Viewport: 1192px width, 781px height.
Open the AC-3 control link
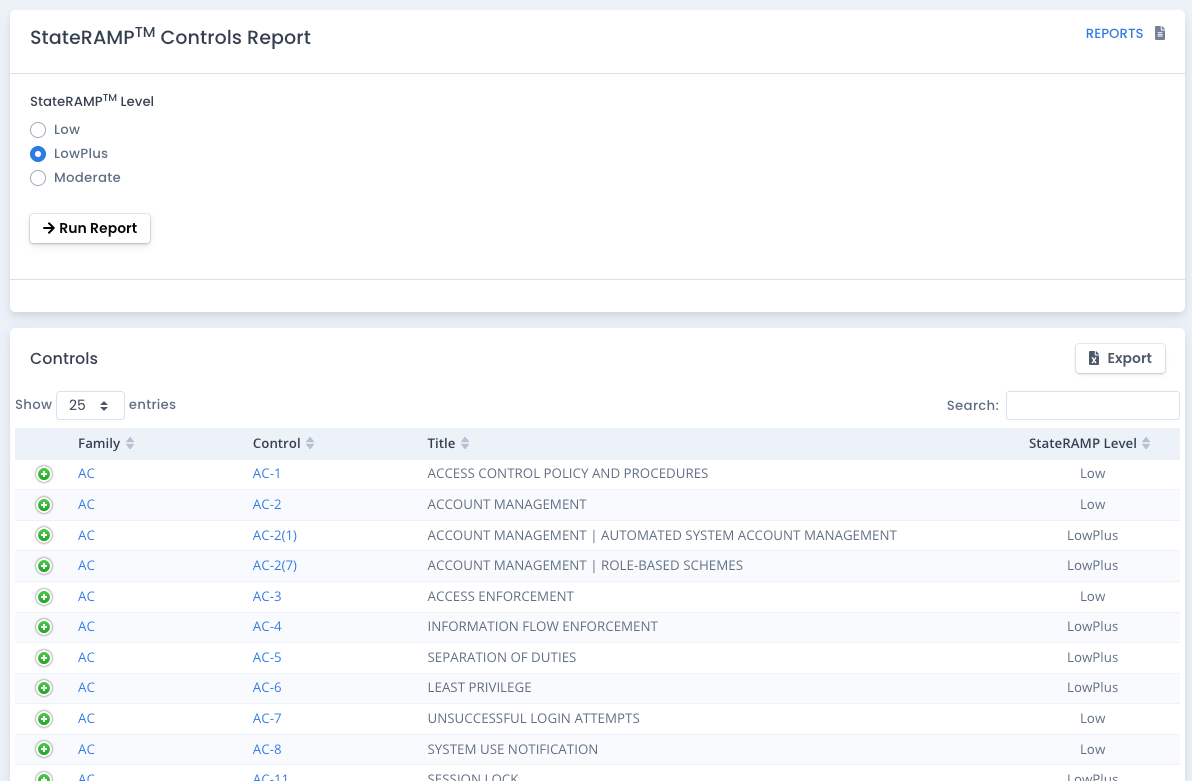point(267,596)
